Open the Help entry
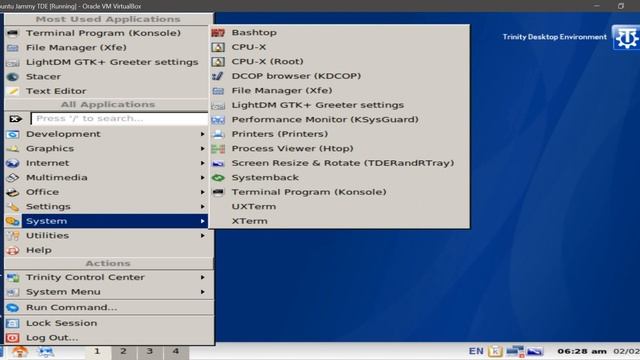This screenshot has width=640, height=360. pyautogui.click(x=108, y=250)
